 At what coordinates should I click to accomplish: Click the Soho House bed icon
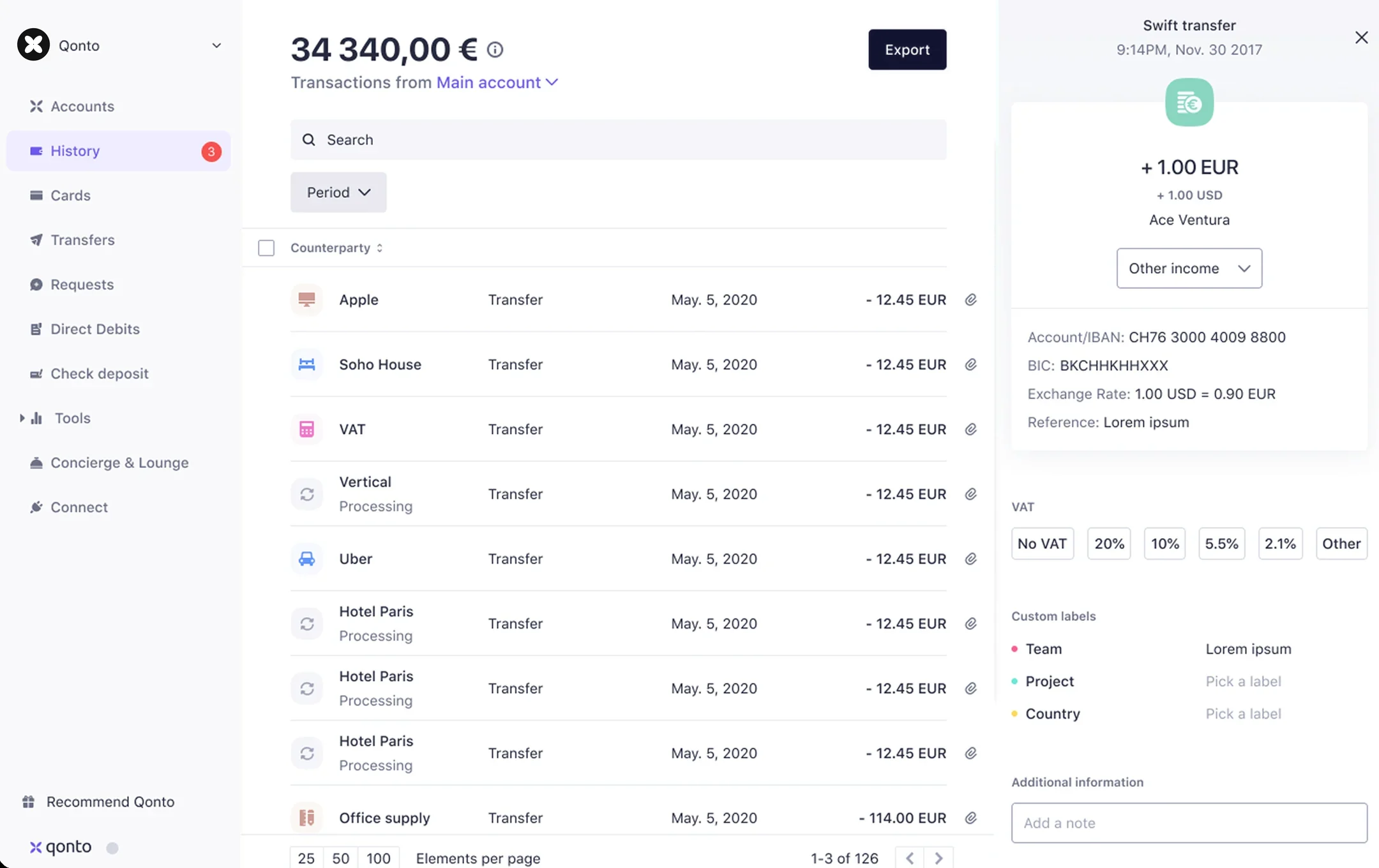[x=306, y=364]
